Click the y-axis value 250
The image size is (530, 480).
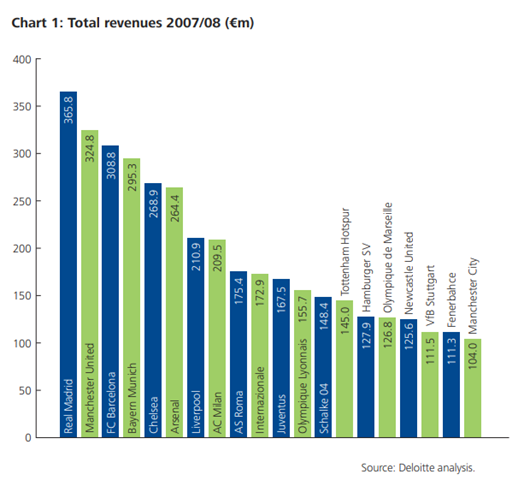click(22, 201)
